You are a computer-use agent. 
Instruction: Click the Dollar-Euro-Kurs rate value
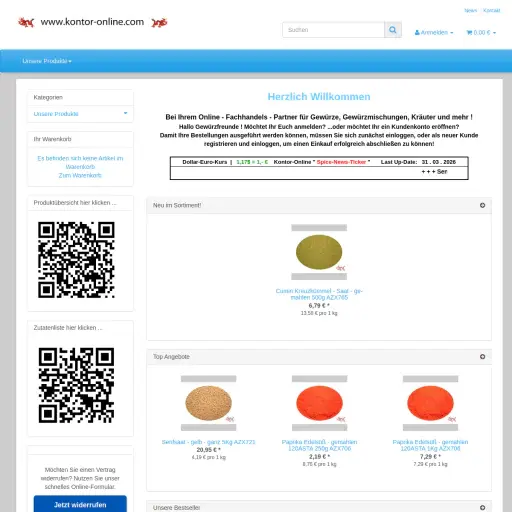tap(252, 162)
